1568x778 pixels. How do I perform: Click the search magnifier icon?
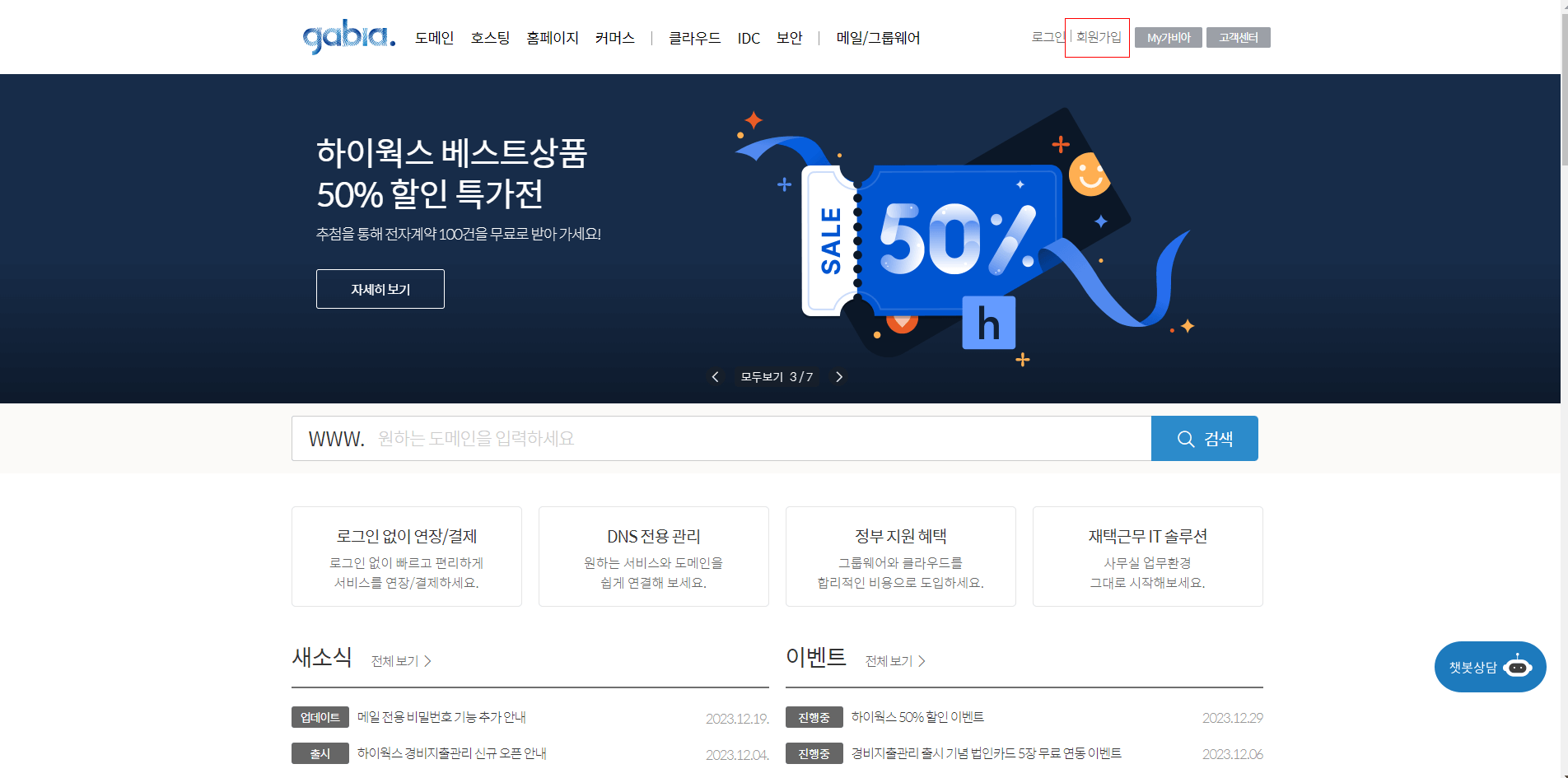click(x=1186, y=438)
